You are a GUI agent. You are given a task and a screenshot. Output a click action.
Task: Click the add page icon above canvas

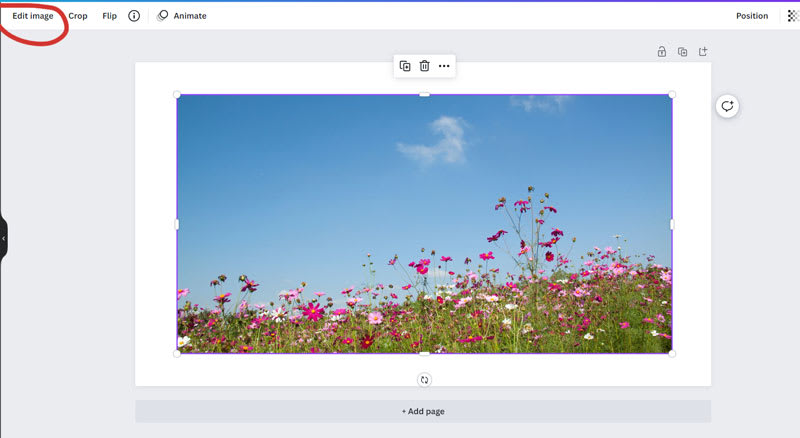(703, 52)
